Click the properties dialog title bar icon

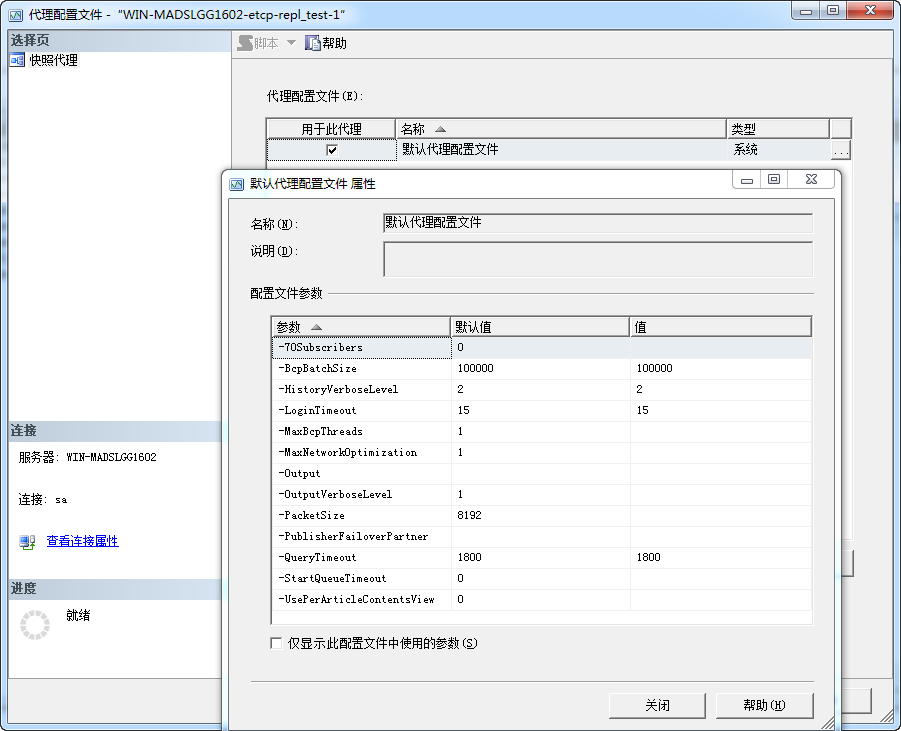point(237,184)
